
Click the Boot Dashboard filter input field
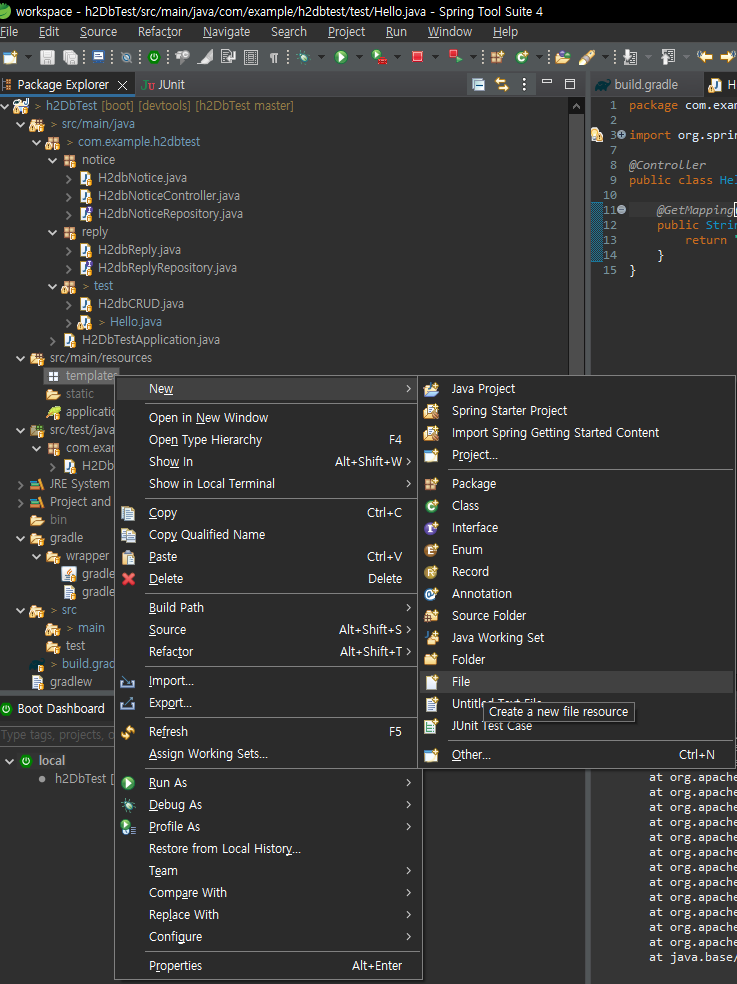coord(57,735)
